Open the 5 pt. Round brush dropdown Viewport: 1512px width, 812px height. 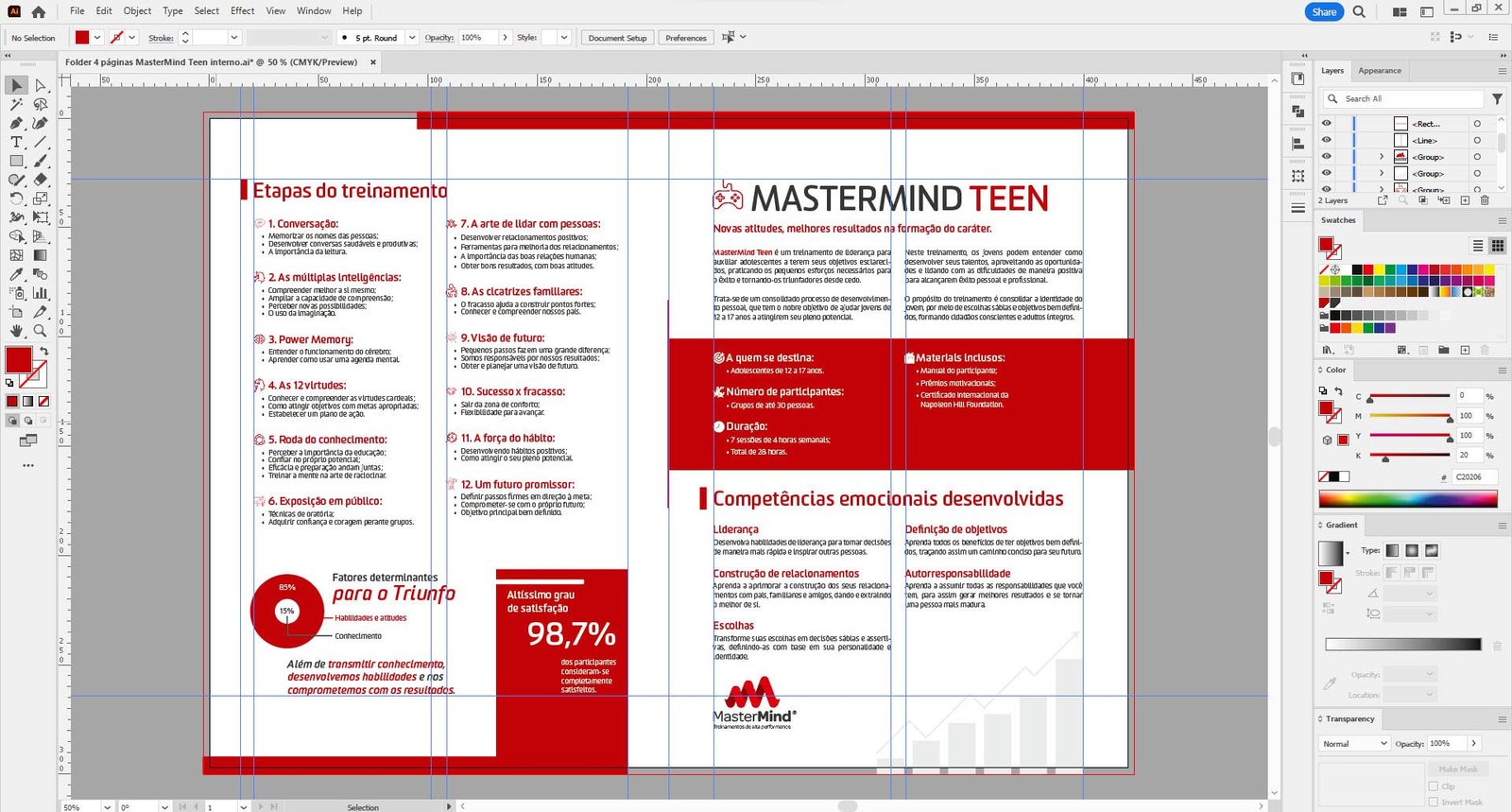click(412, 38)
